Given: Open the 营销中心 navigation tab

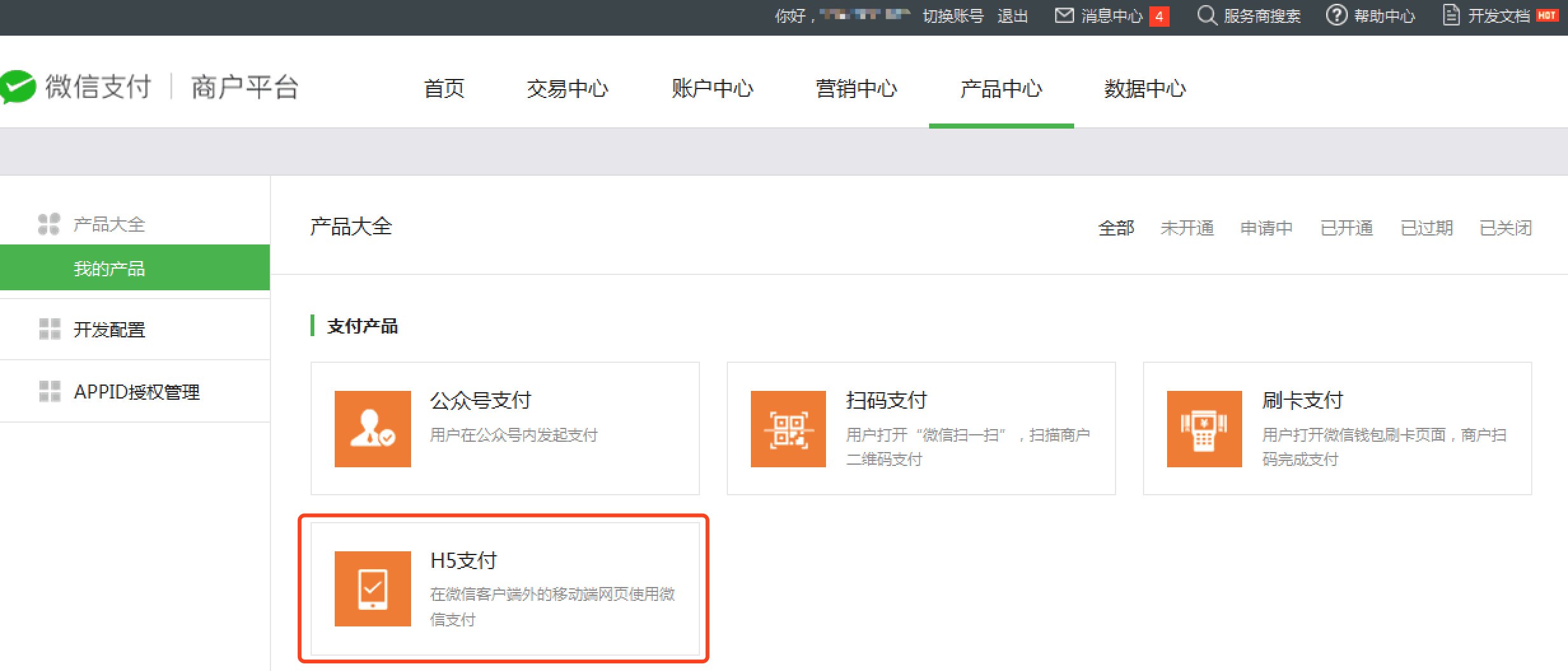Looking at the screenshot, I should click(x=857, y=88).
